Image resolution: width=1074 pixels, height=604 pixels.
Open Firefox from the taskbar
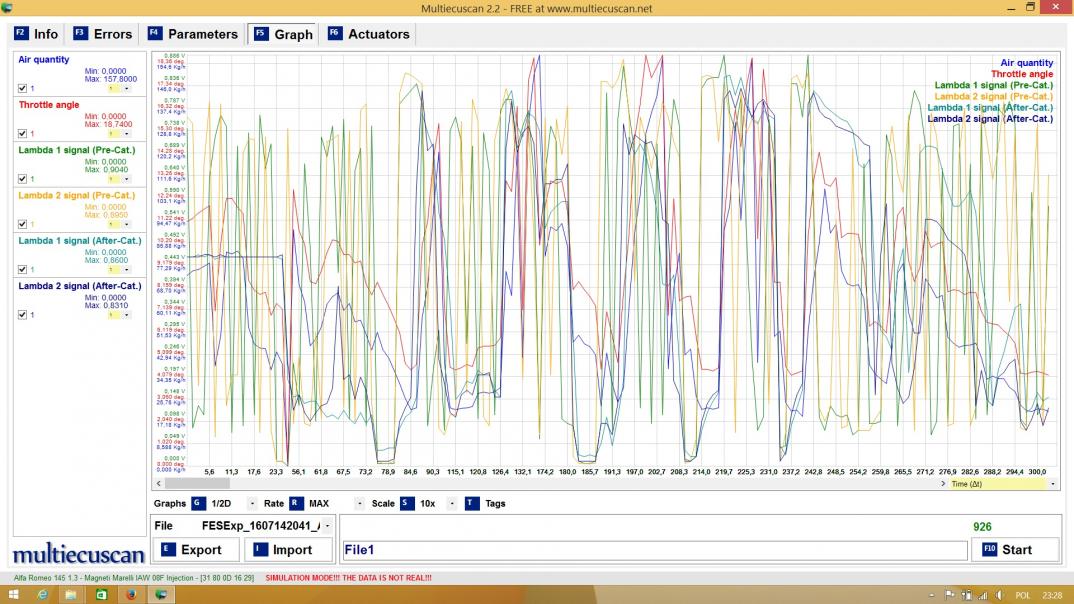pos(131,594)
